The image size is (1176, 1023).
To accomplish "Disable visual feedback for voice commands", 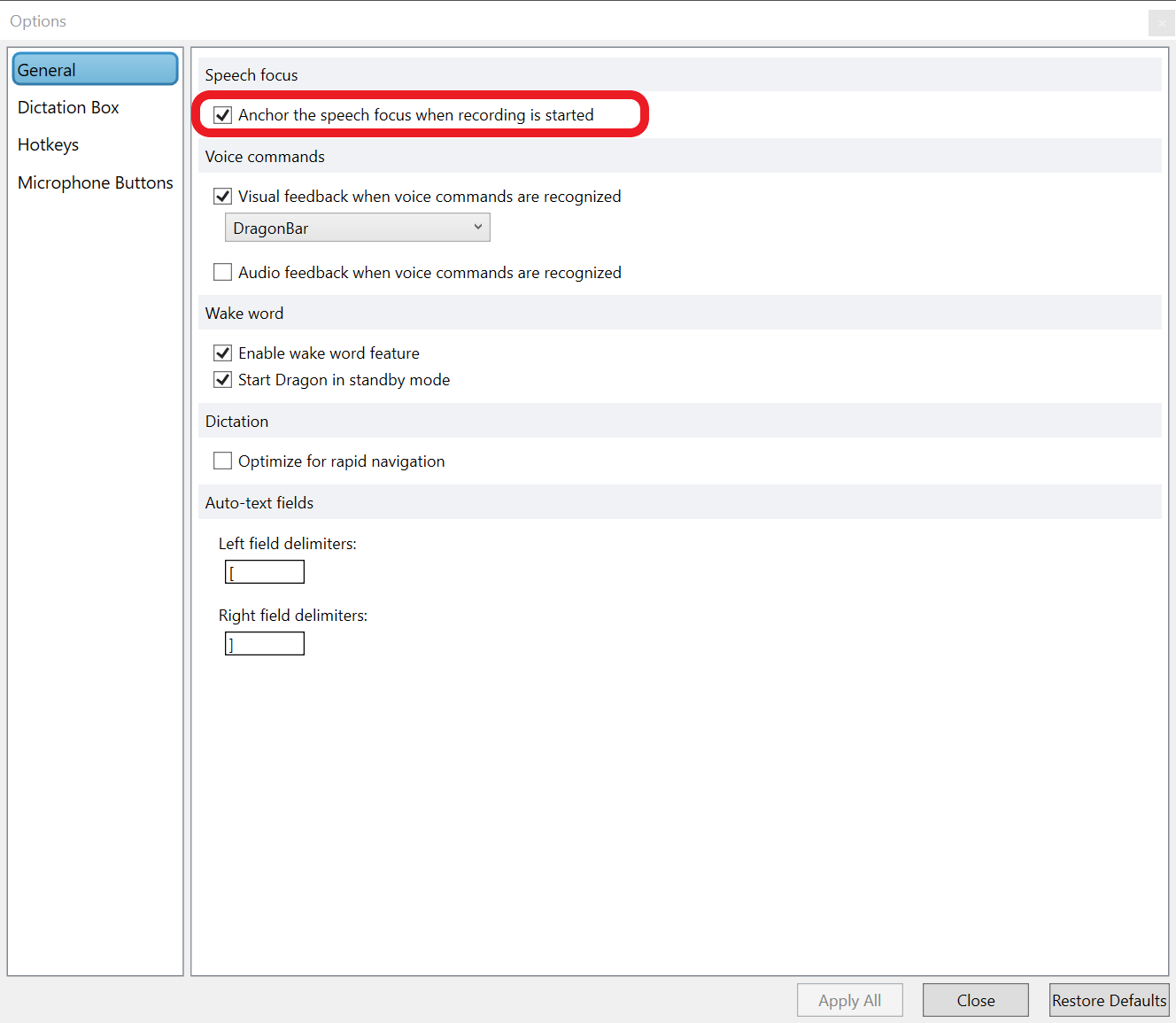I will pos(223,197).
